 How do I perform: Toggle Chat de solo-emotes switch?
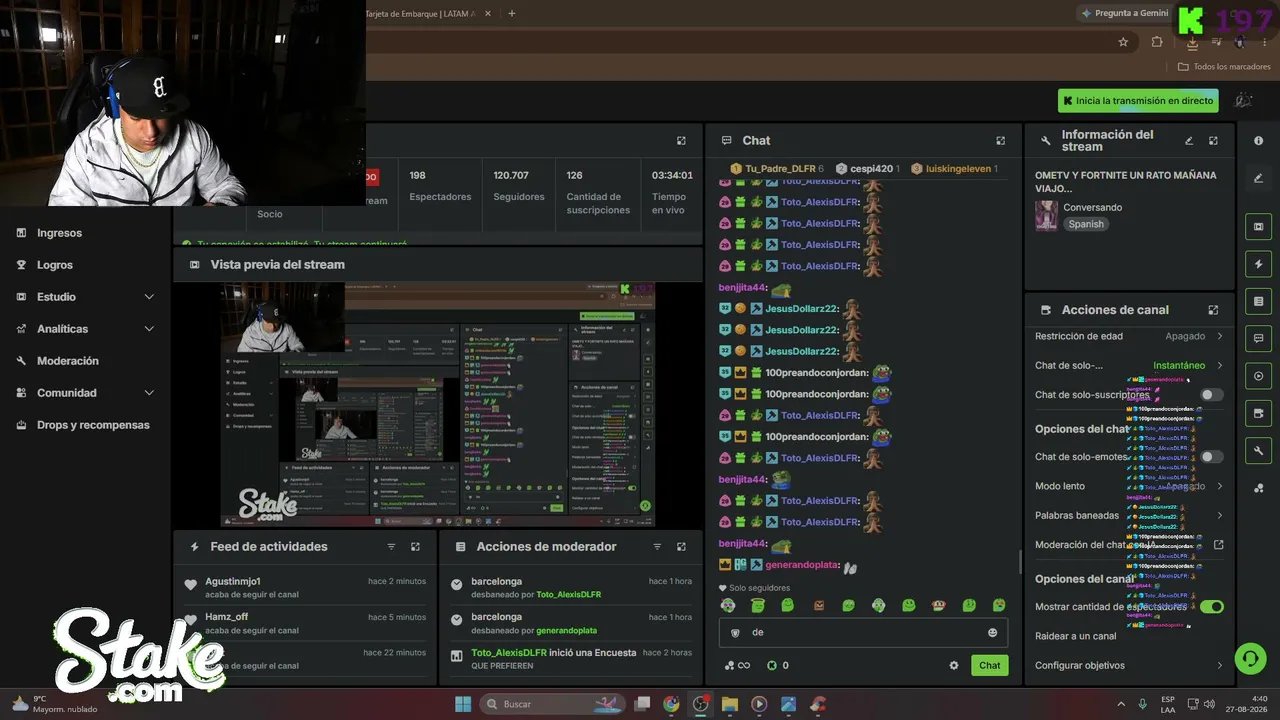click(x=1211, y=457)
